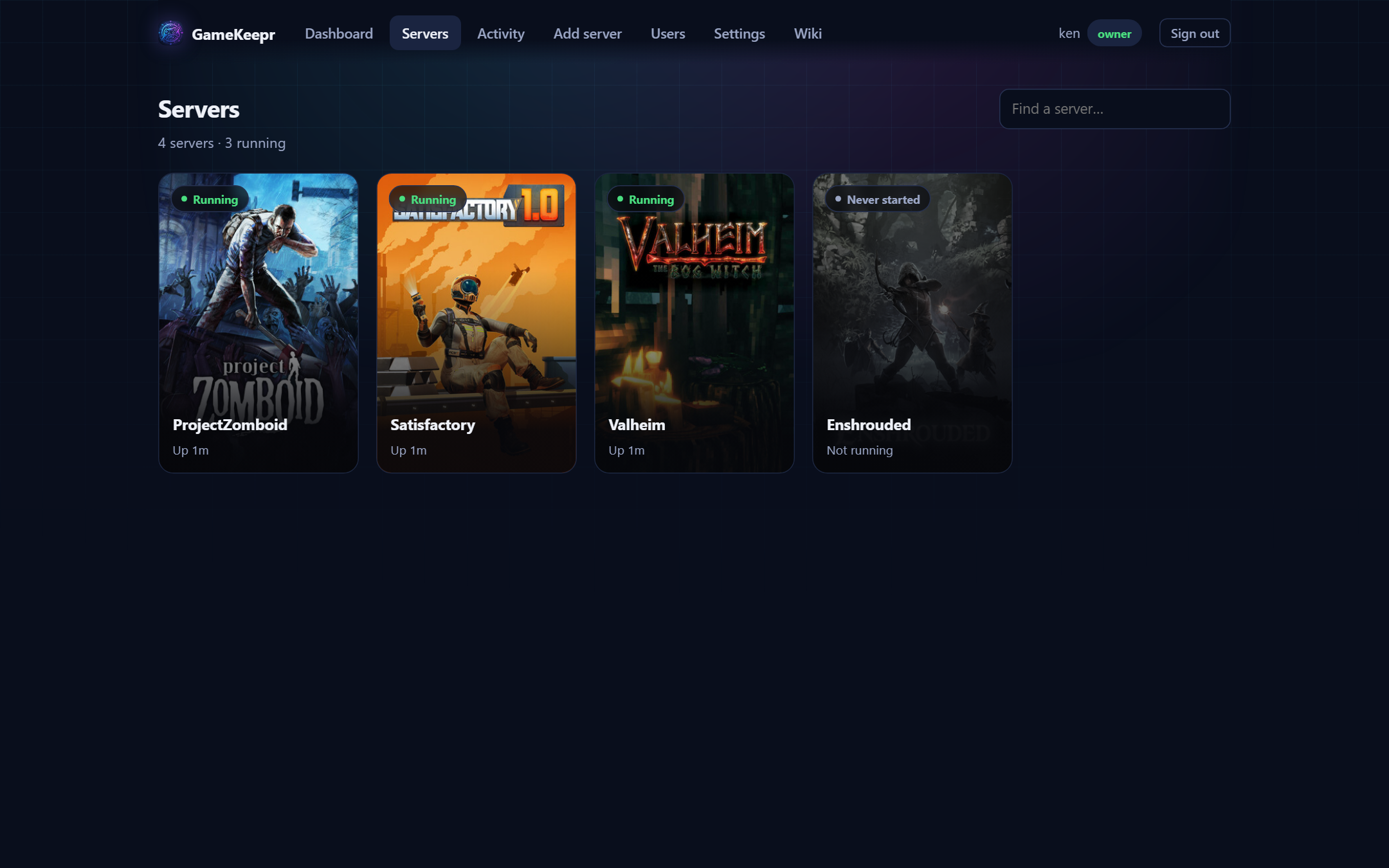Open the Add server page
This screenshot has height=868, width=1389.
click(587, 33)
